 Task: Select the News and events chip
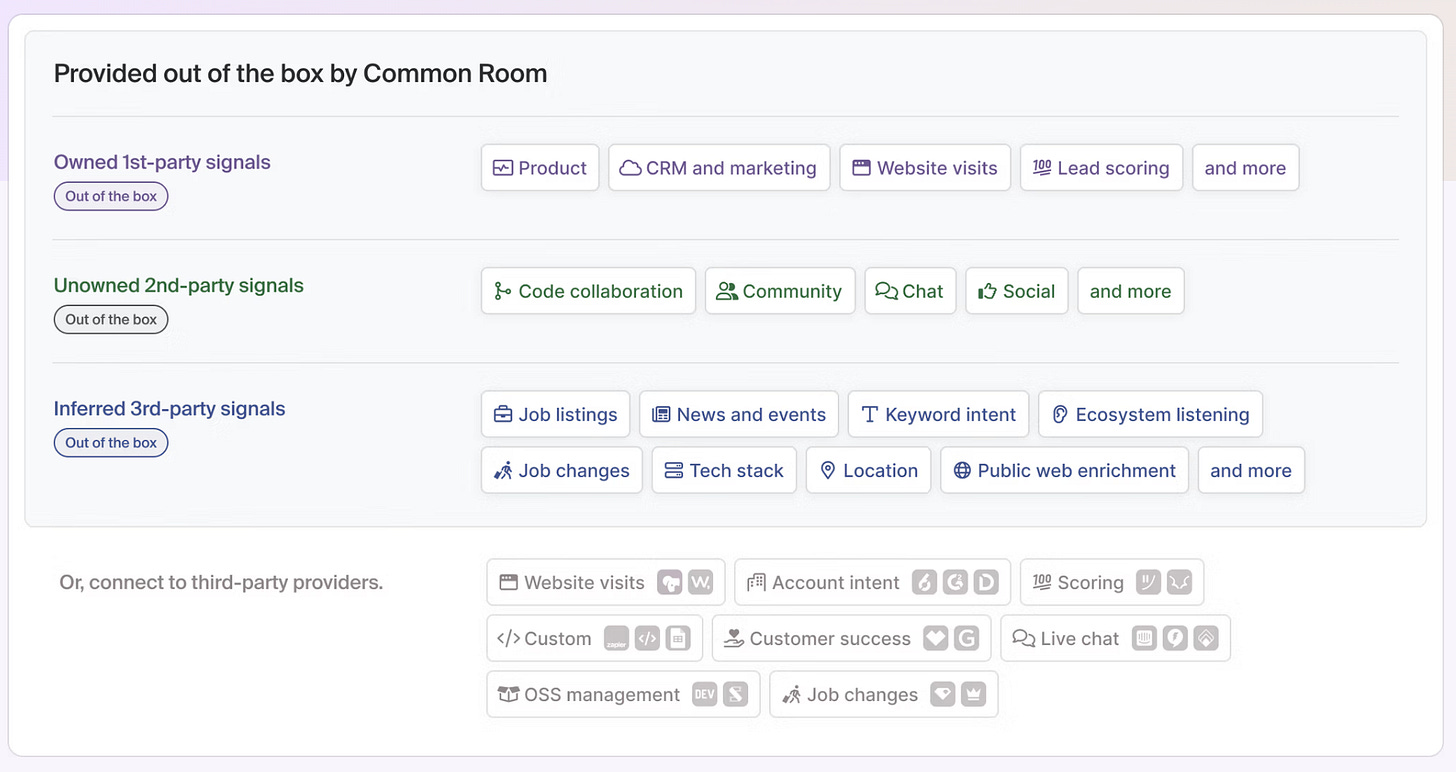(x=739, y=414)
